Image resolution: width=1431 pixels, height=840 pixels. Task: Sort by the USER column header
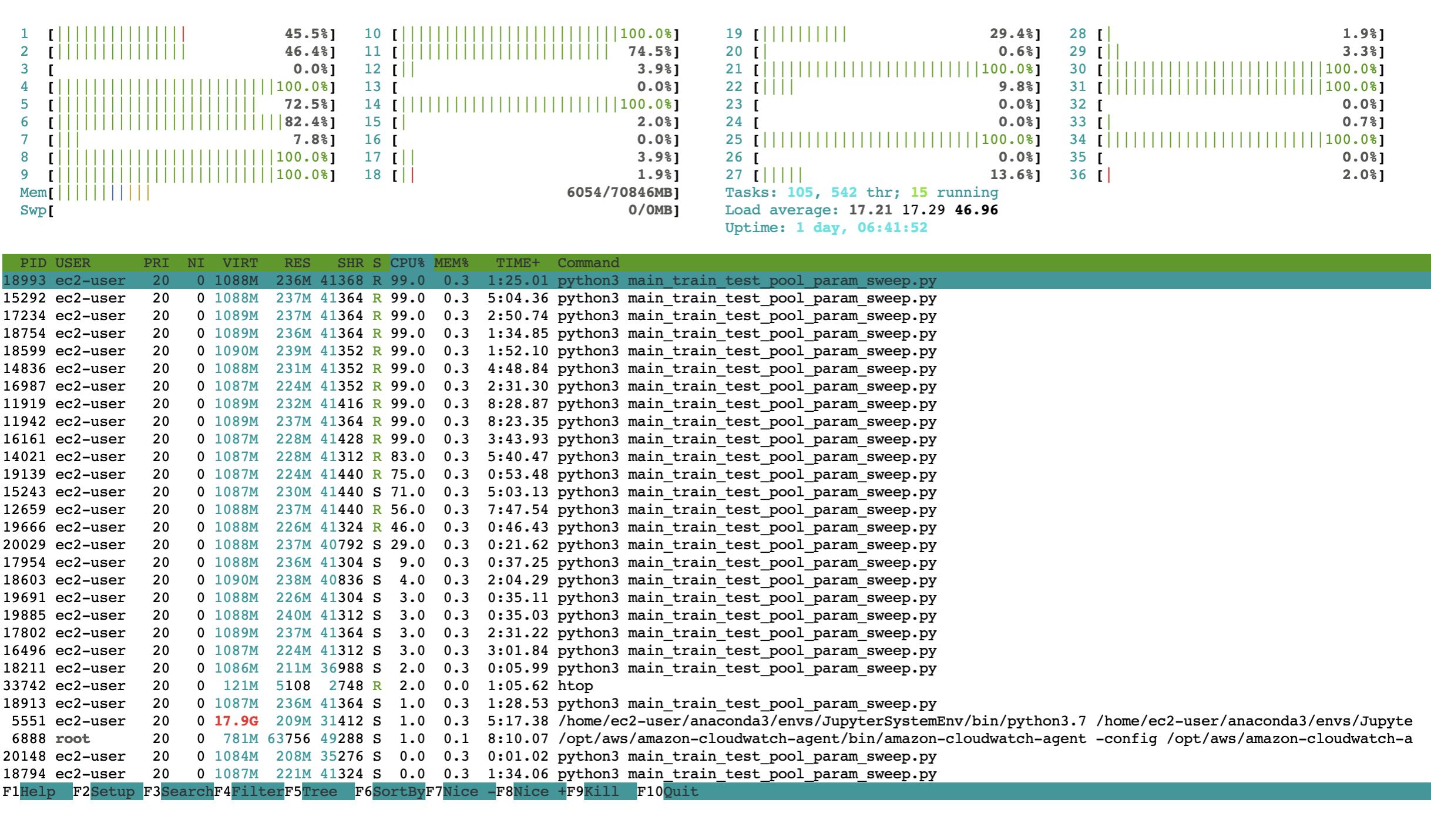tap(73, 263)
